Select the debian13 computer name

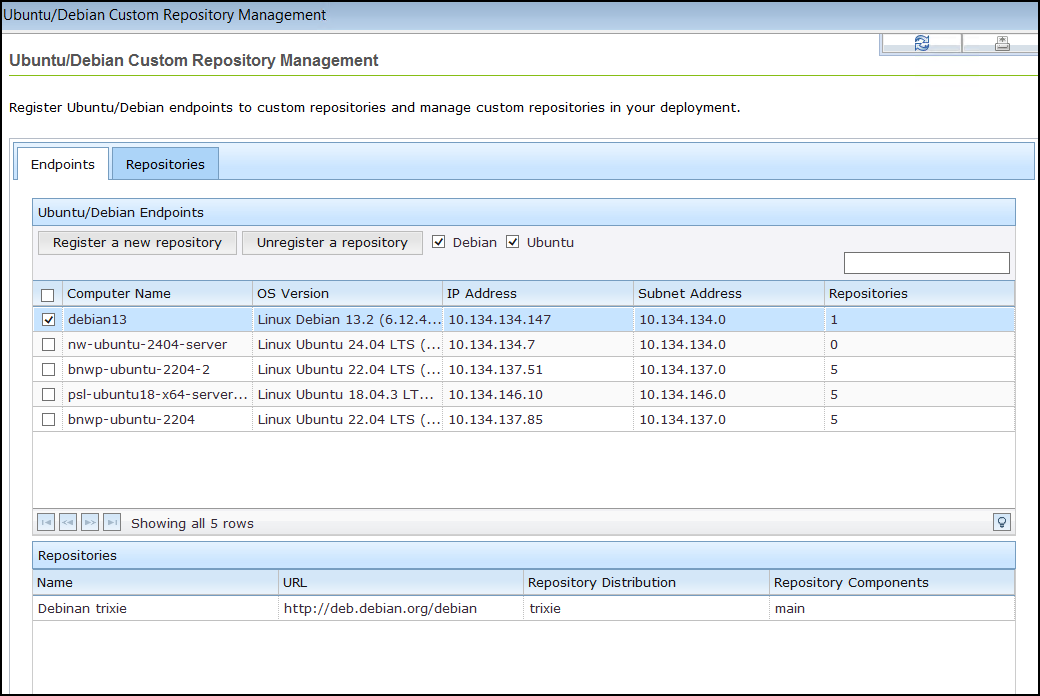(x=97, y=320)
